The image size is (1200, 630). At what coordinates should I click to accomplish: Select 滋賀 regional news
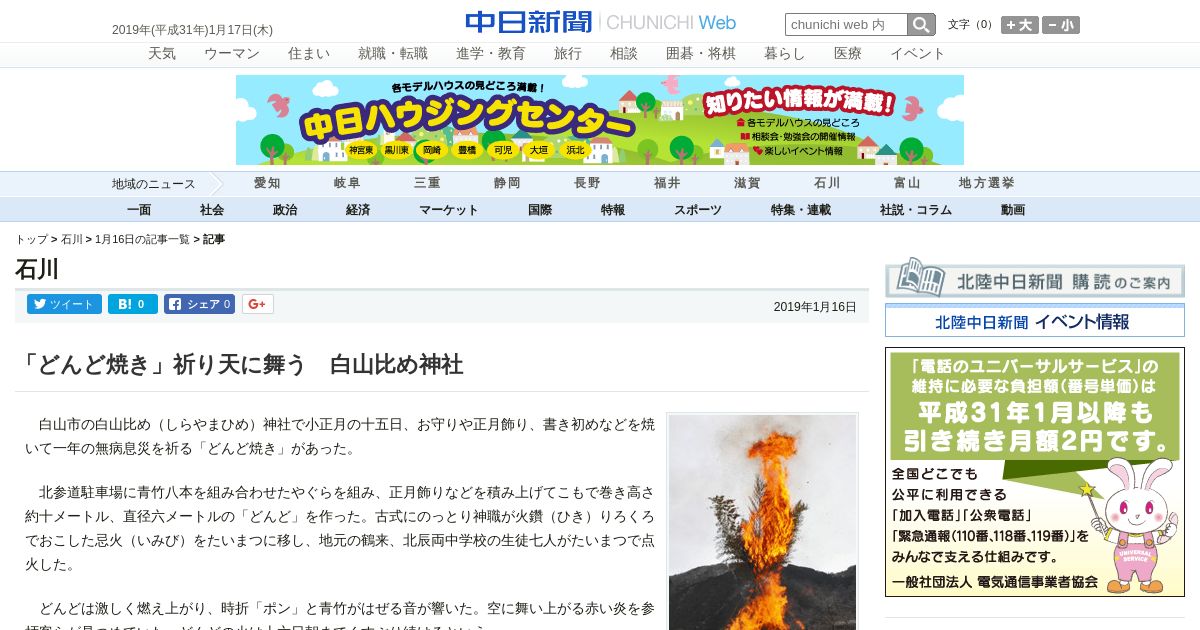pyautogui.click(x=747, y=184)
